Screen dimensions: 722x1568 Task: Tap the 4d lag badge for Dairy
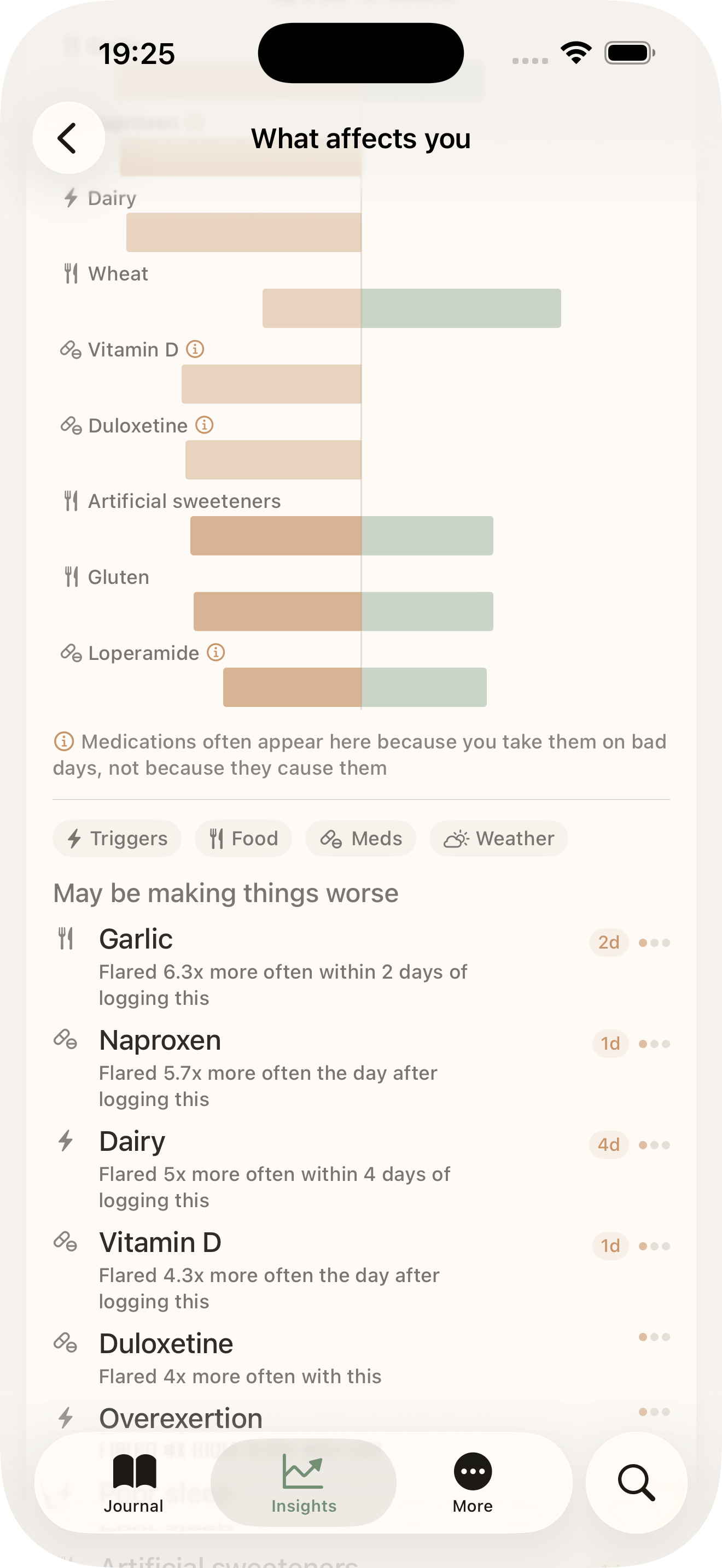[609, 1145]
